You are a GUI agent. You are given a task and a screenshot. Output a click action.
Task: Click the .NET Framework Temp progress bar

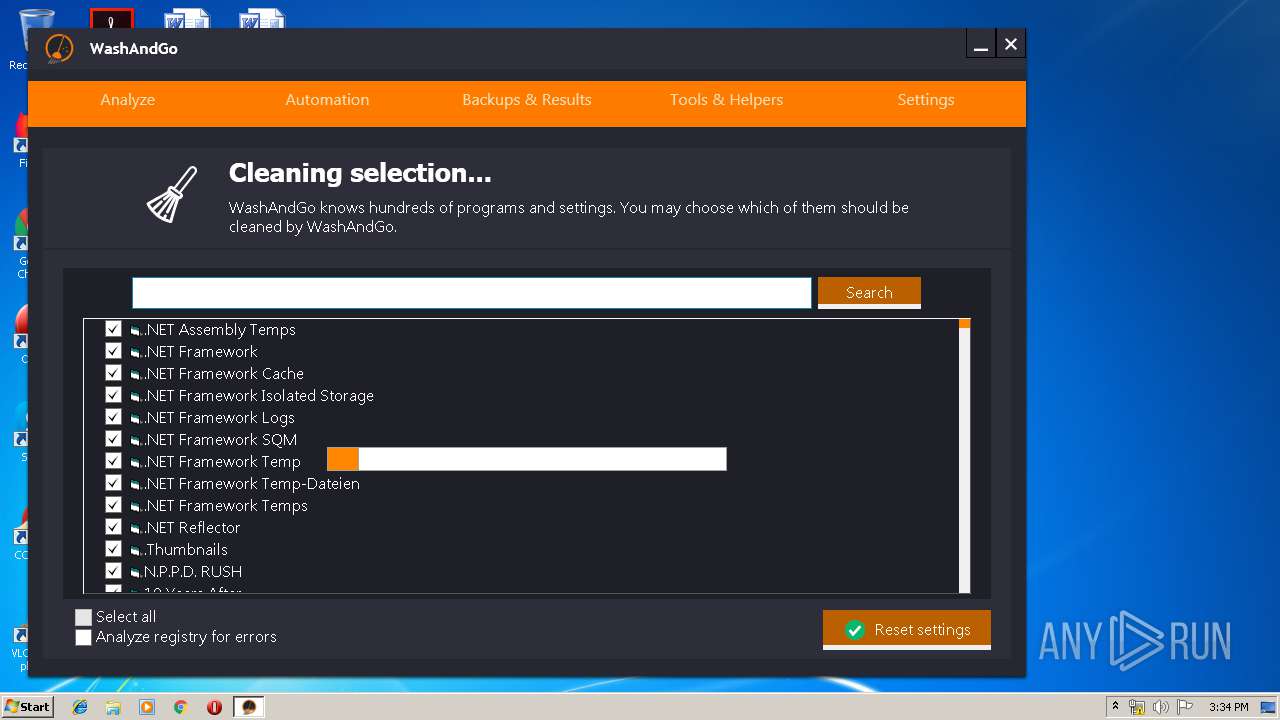tap(526, 459)
